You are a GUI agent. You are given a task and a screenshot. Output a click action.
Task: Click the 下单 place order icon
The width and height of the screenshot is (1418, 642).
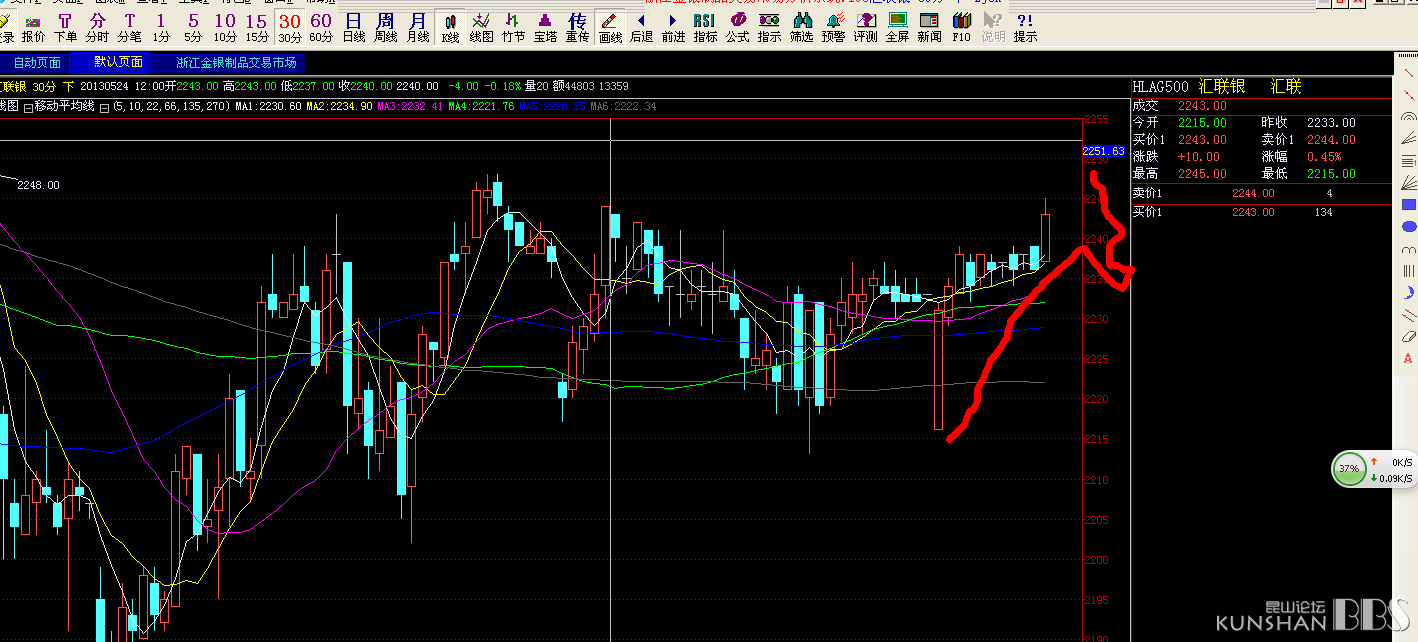point(65,27)
